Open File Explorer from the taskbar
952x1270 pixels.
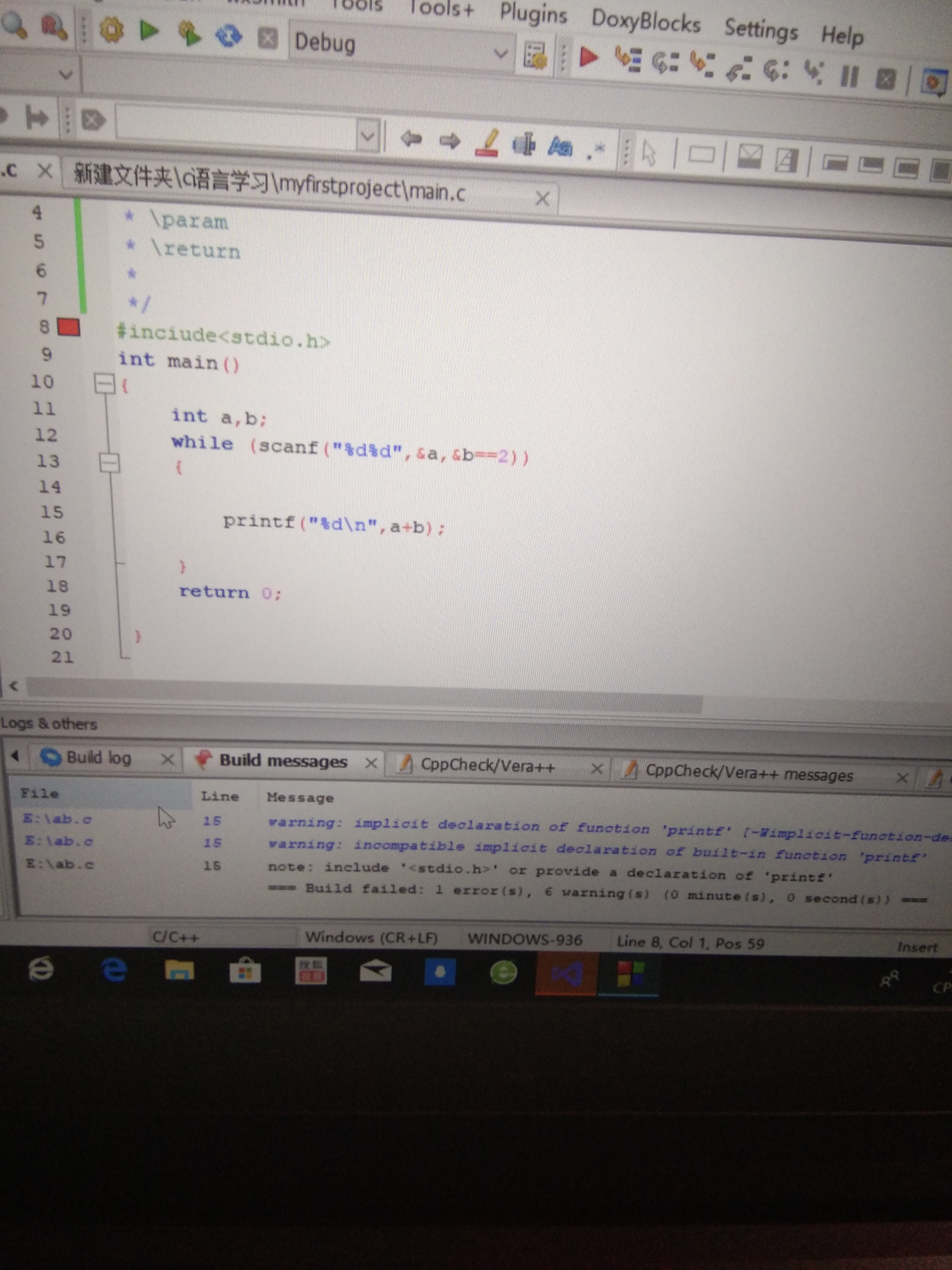[x=179, y=971]
